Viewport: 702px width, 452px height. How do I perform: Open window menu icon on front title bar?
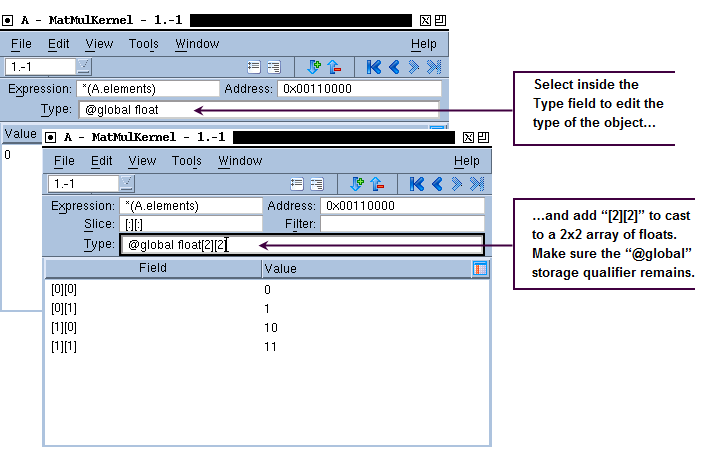(51, 138)
